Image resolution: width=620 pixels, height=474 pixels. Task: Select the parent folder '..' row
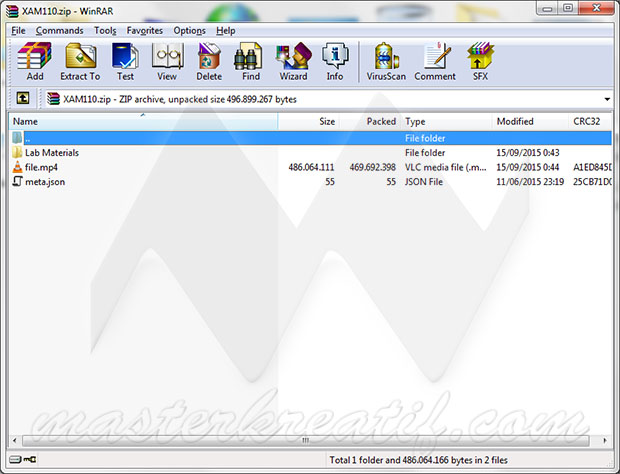click(311, 138)
